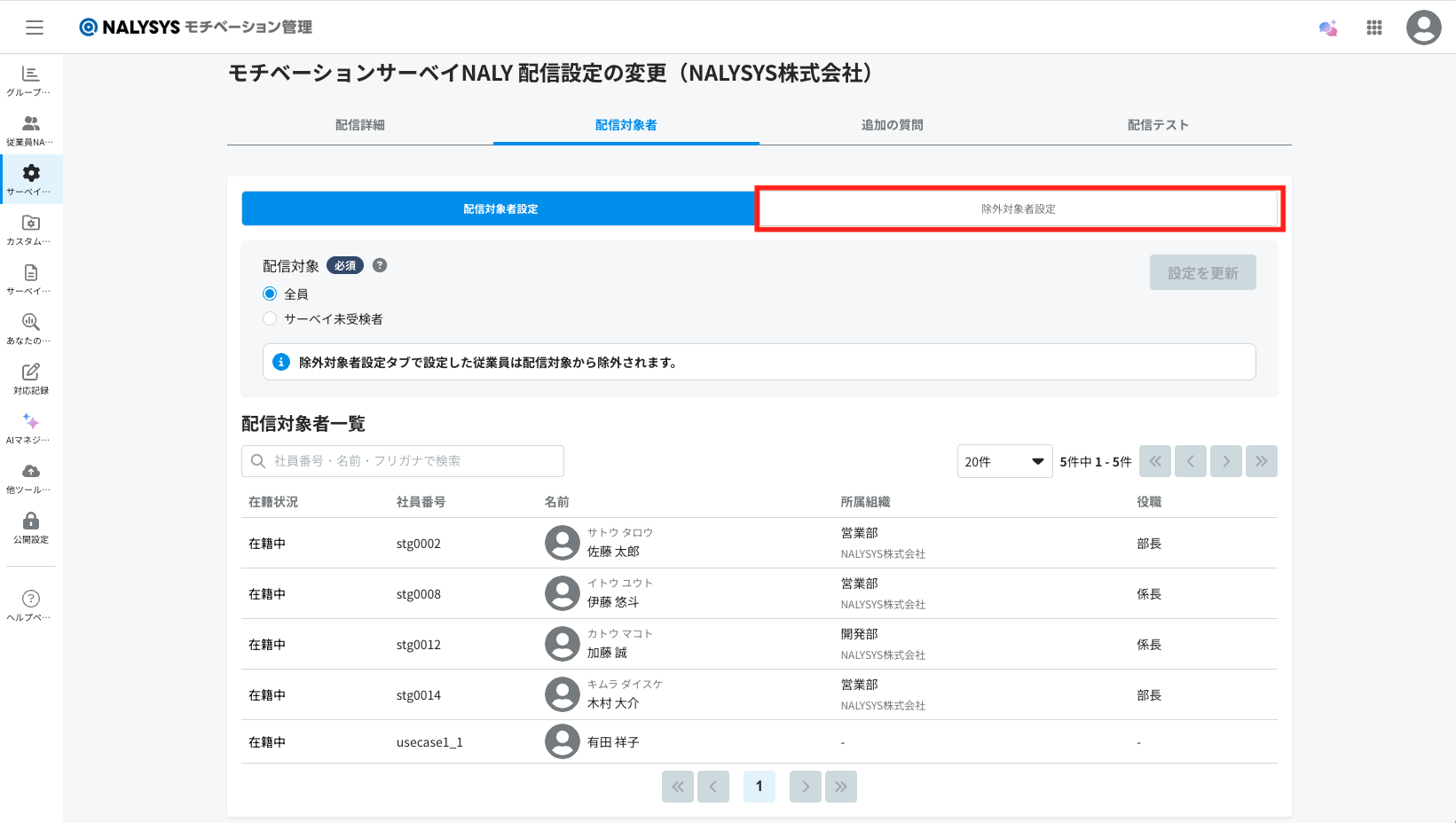Go to last page in bottom pager
Viewport: 1456px width, 823px height.
pyautogui.click(x=841, y=787)
